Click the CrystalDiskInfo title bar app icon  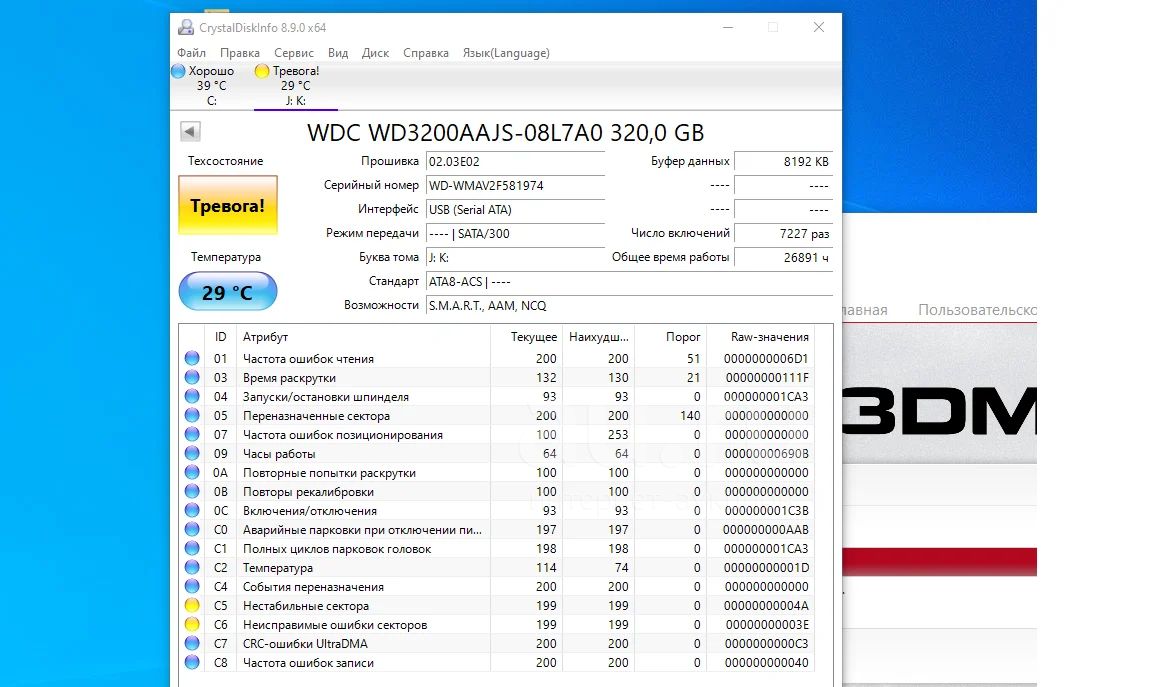coord(186,28)
